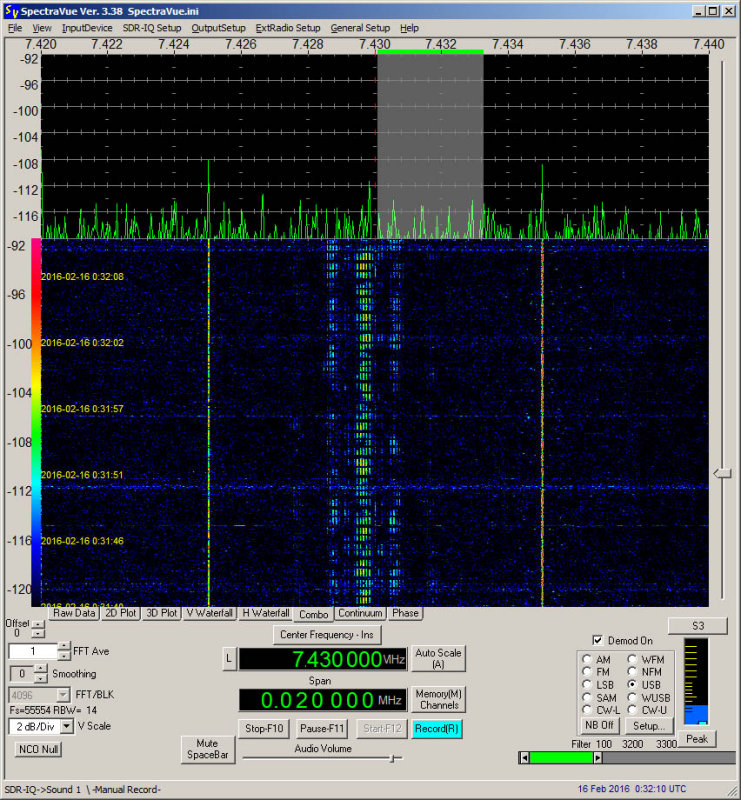Open demodulator Setup... dialog
Image resolution: width=741 pixels, height=800 pixels.
click(x=649, y=725)
